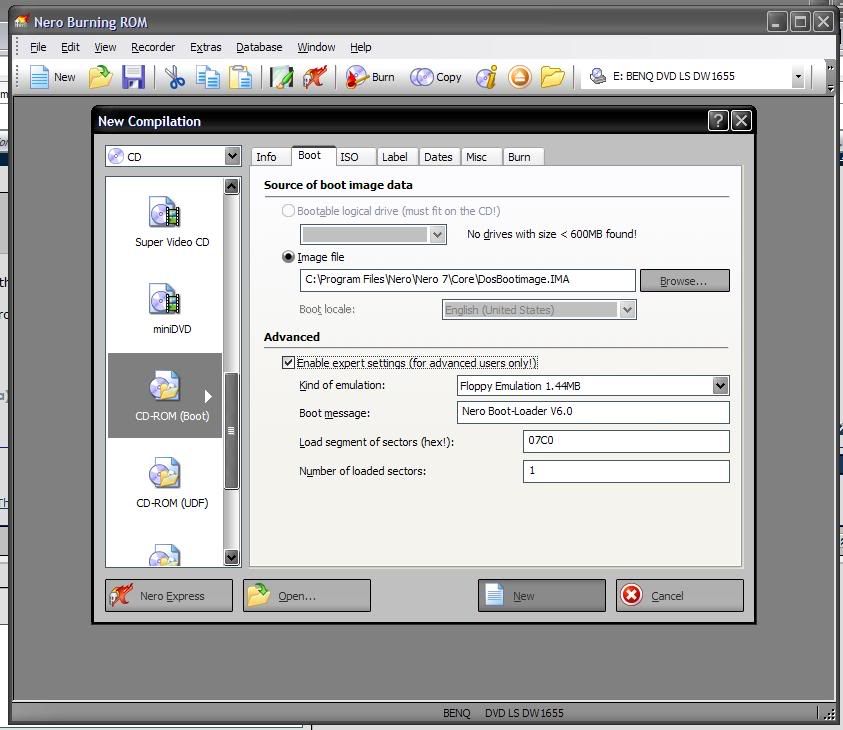
Task: Open the View menu
Action: (105, 47)
